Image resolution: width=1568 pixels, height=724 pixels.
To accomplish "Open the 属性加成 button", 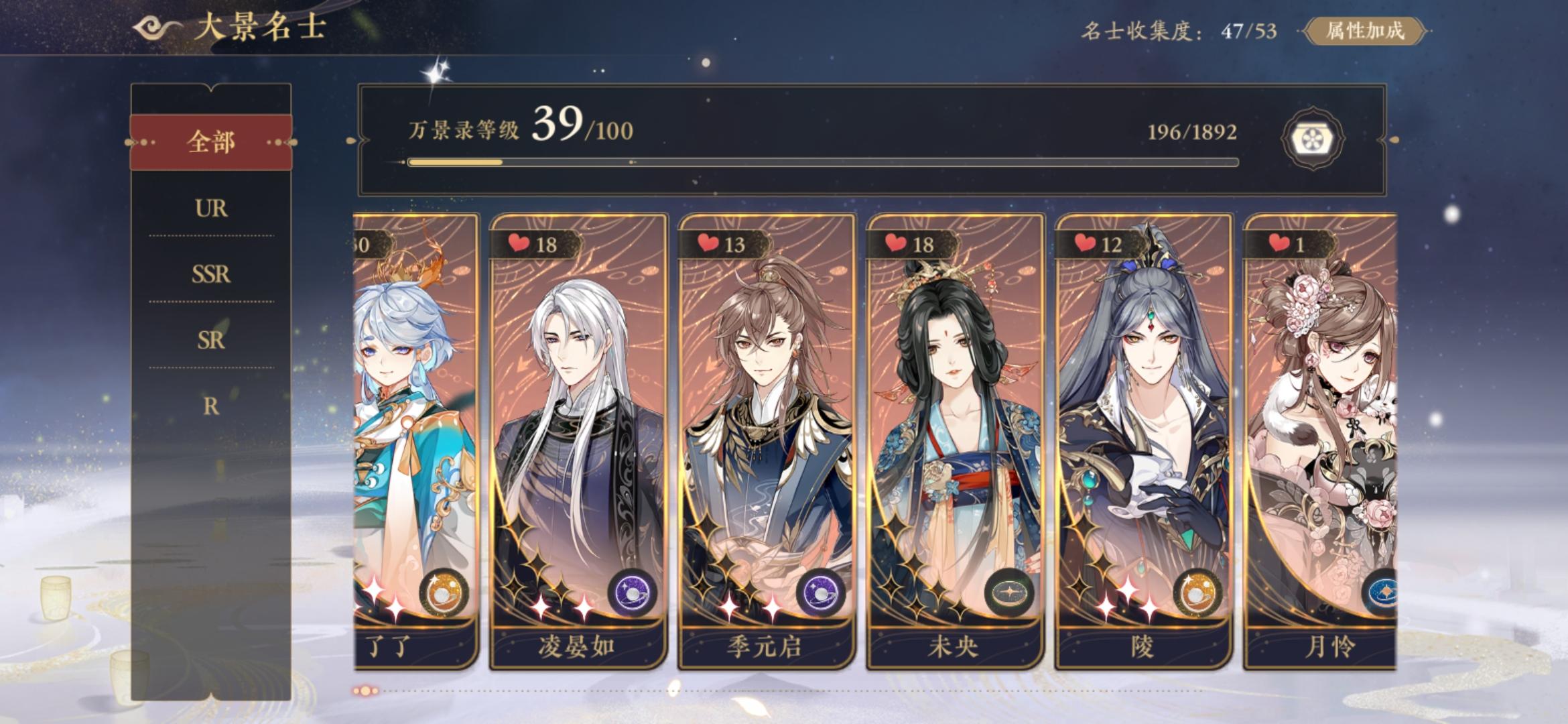I will (x=1364, y=31).
